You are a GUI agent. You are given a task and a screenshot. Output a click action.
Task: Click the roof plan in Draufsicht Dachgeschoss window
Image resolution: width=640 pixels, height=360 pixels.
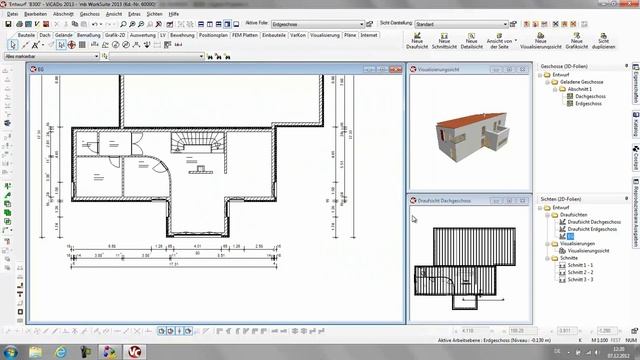[x=465, y=268]
